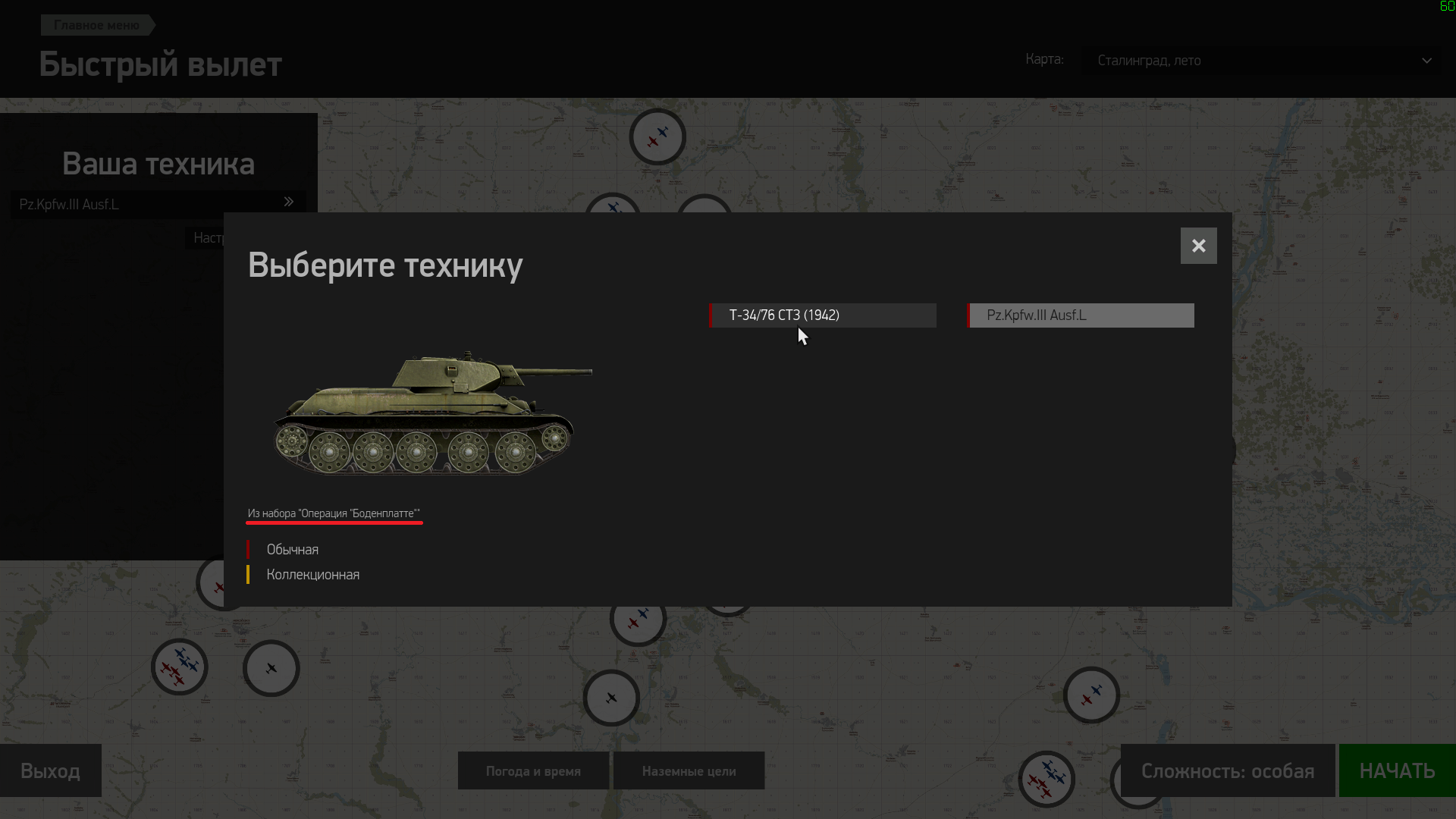
Task: Select the multi-plane battle marker at bottom right
Action: [1046, 779]
